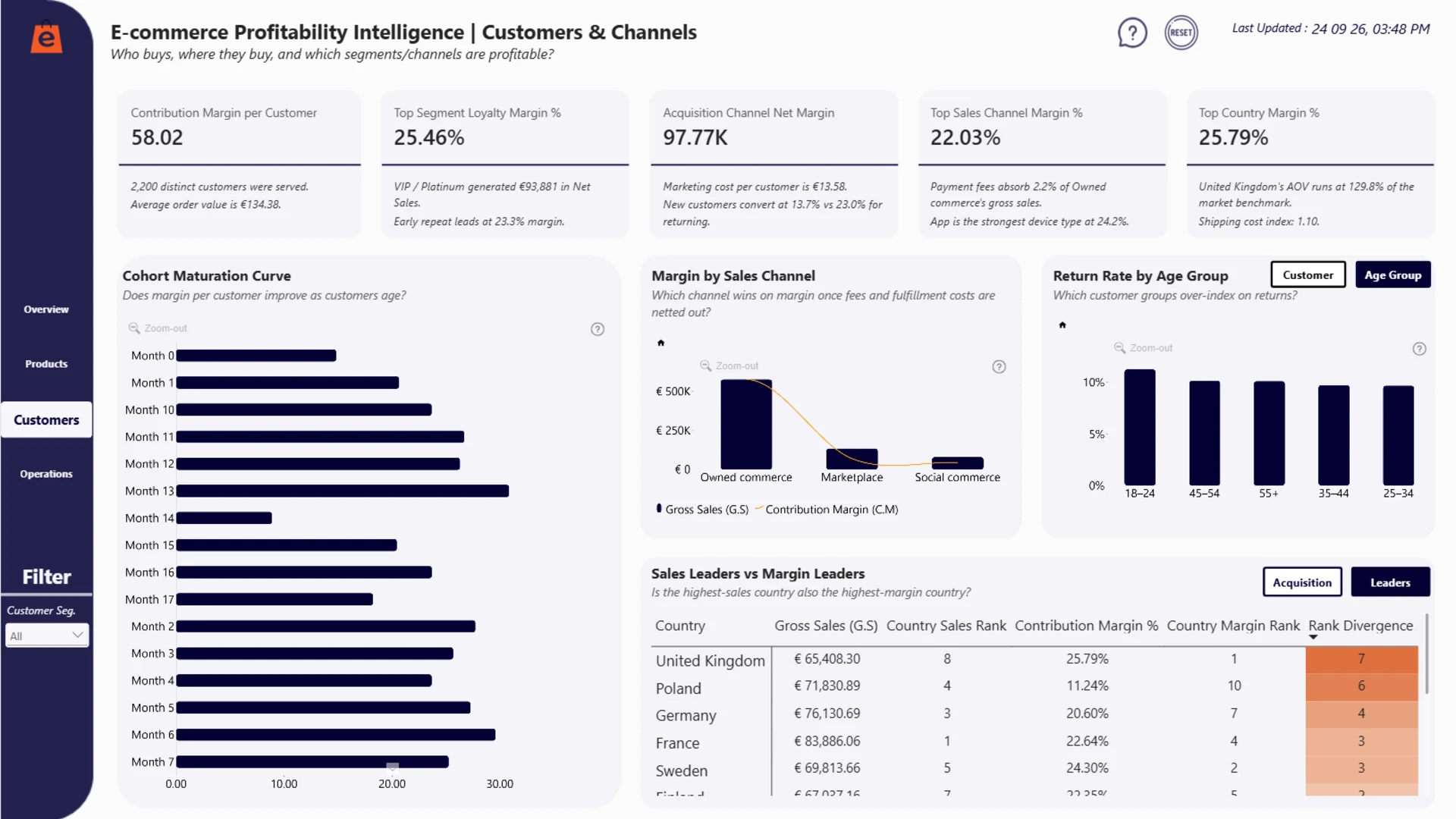
Task: Select the Germany row in country table
Action: point(1034,714)
